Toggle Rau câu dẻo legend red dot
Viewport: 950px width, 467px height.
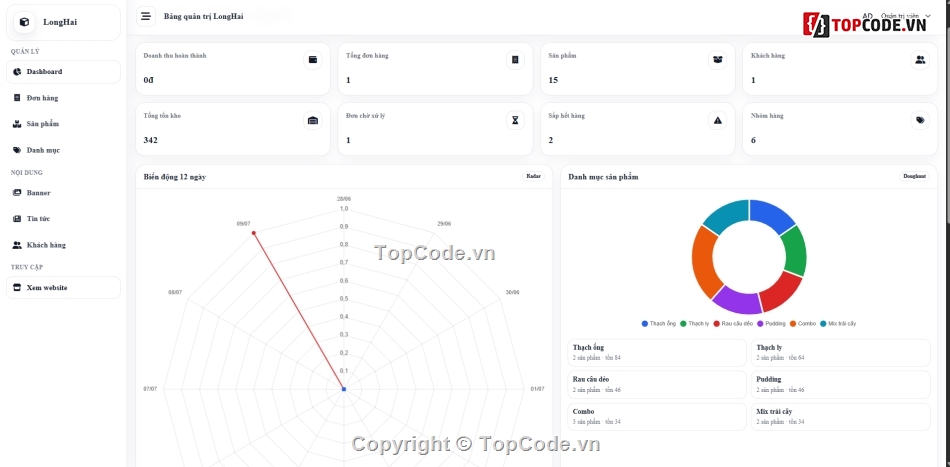[717, 323]
